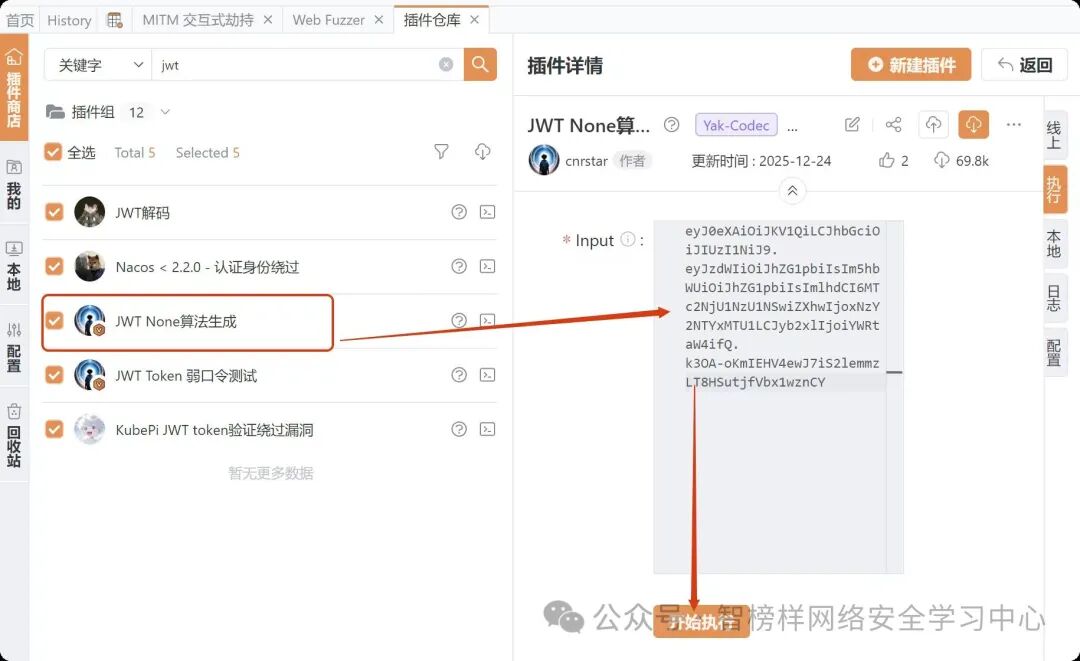Click help icon beside plugin title
Viewport: 1080px width, 661px height.
[672, 125]
